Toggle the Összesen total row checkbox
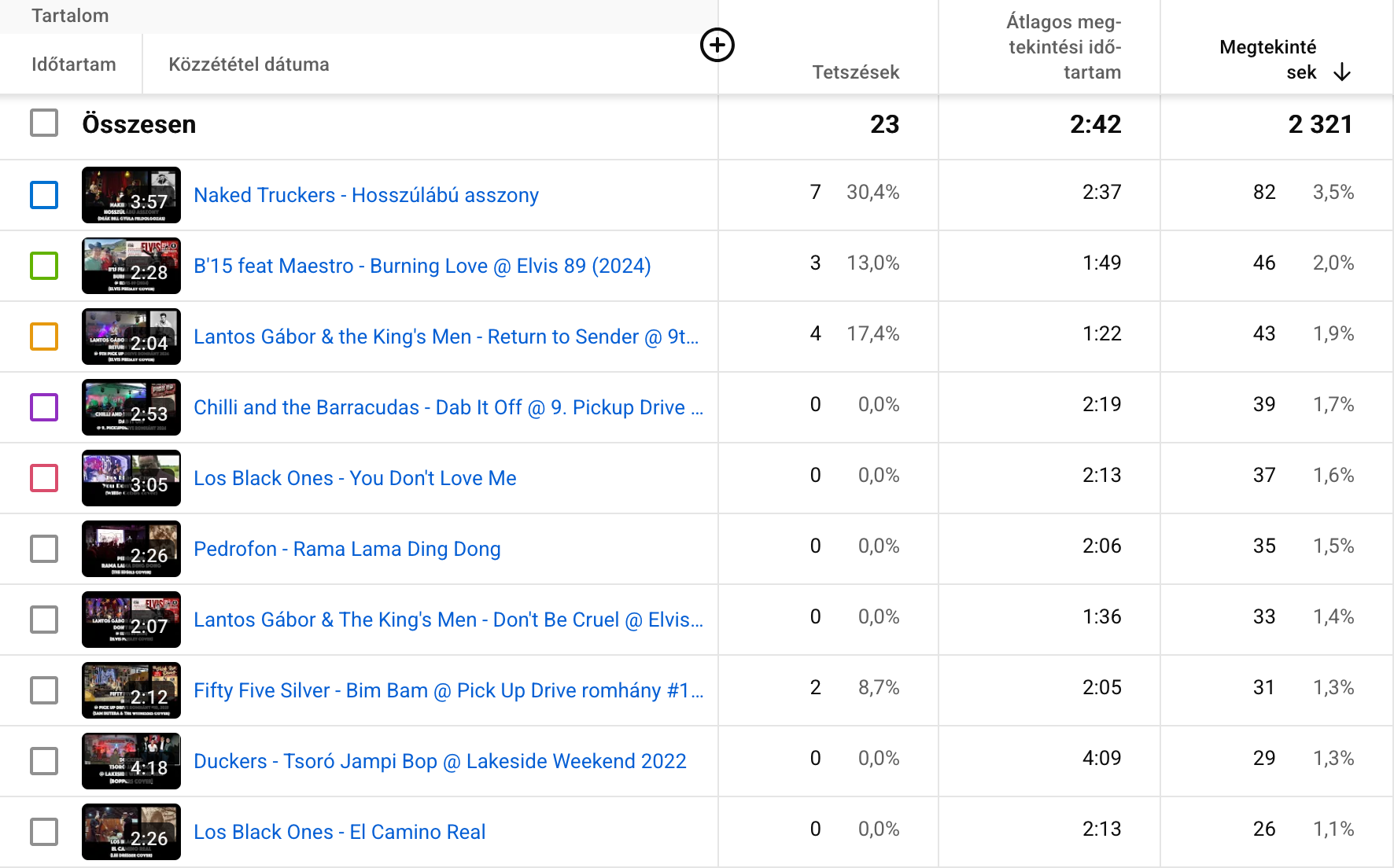 point(44,123)
